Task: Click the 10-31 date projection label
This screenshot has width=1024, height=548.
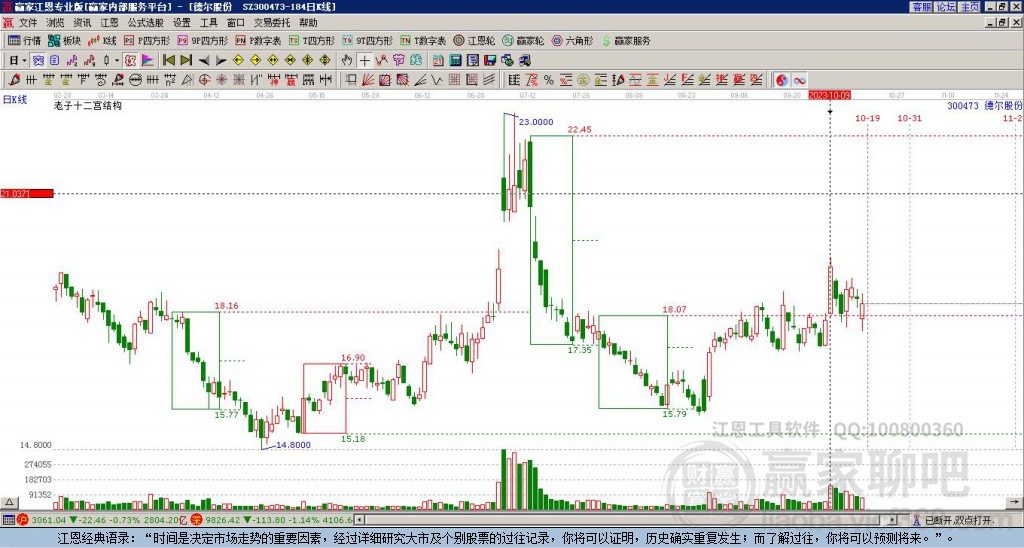Action: pyautogui.click(x=909, y=118)
